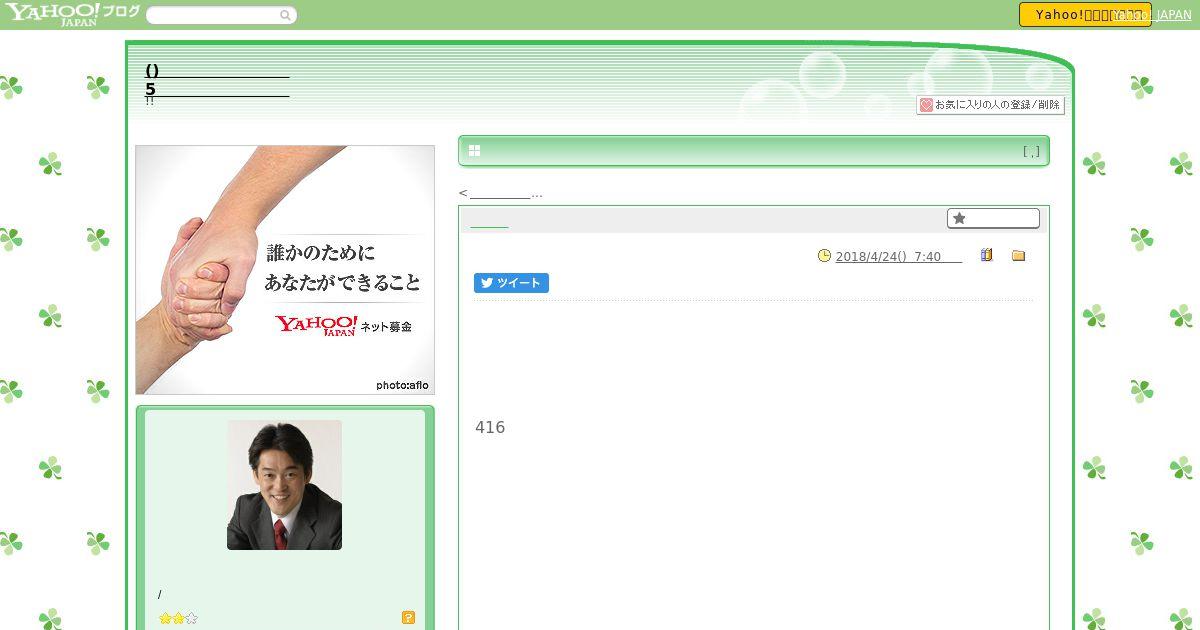Viewport: 1200px width, 630px height.
Task: Click the heart icon on the favorites button
Action: click(926, 105)
